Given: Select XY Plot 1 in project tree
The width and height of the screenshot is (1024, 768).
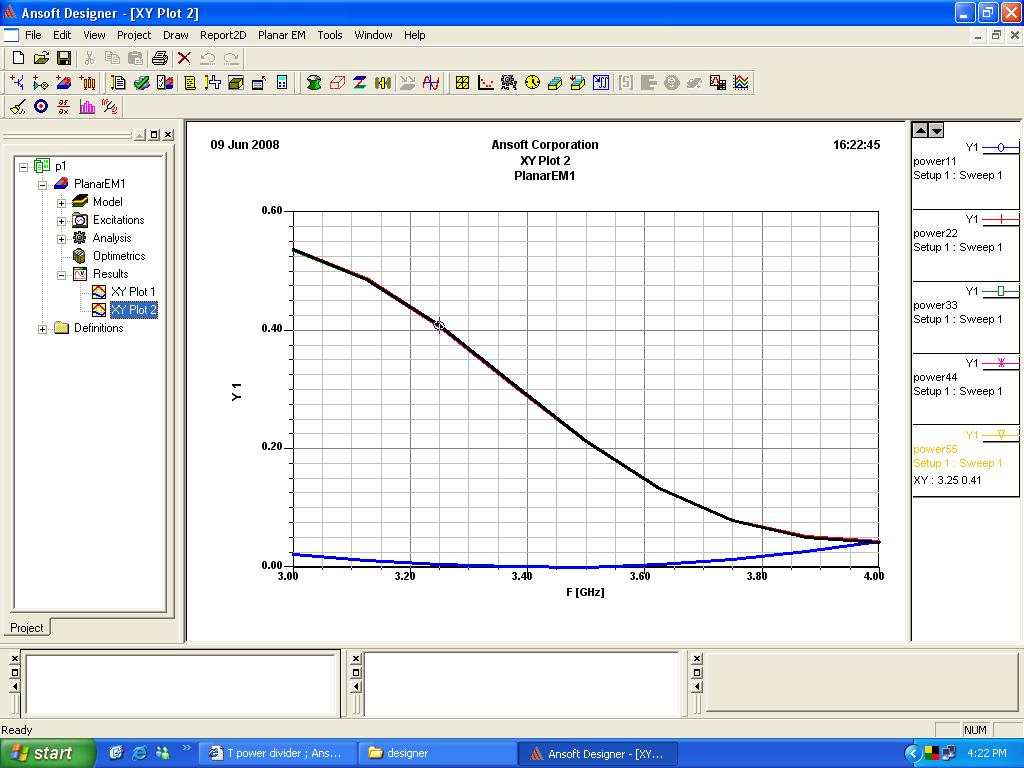Looking at the screenshot, I should click(133, 292).
